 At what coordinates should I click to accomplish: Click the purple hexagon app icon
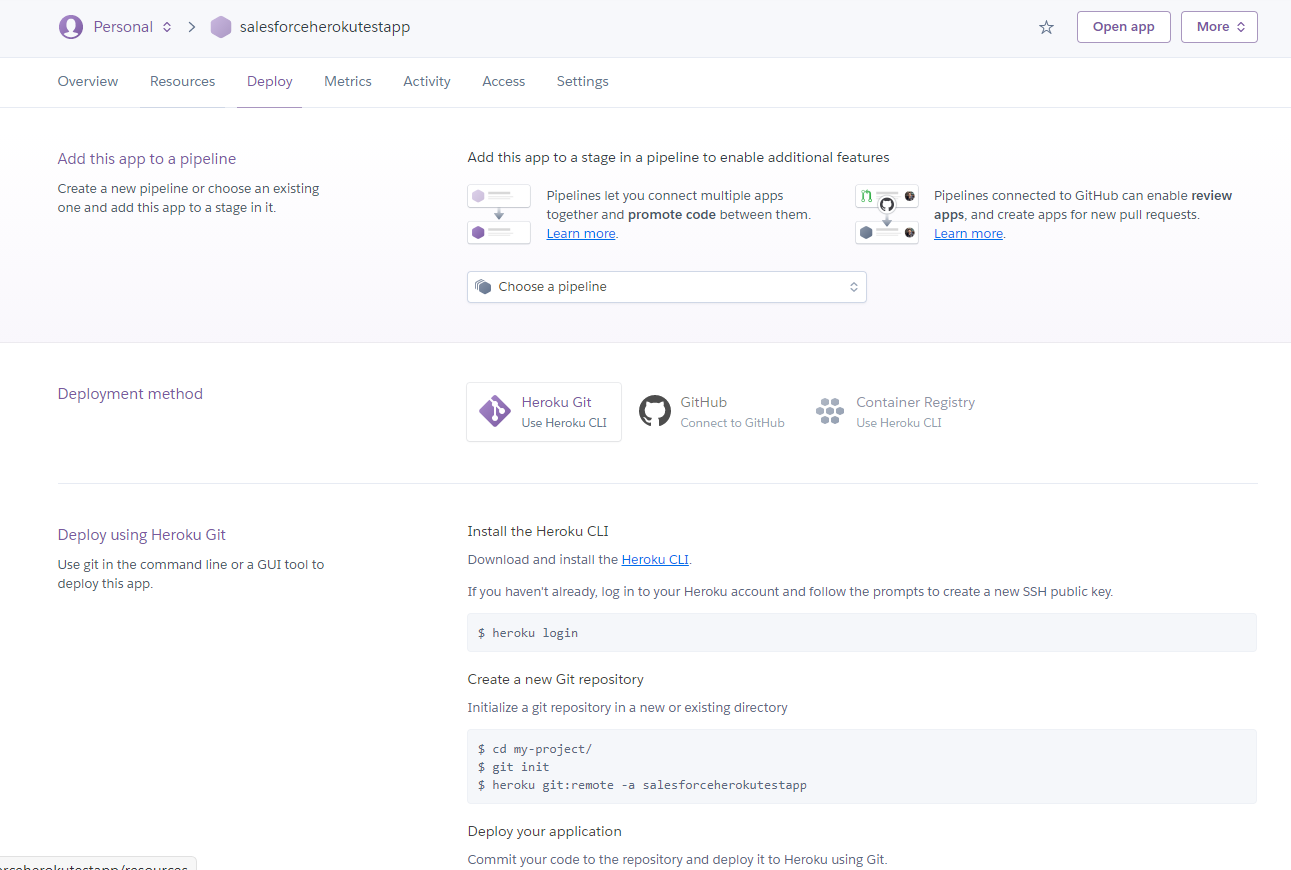point(221,27)
